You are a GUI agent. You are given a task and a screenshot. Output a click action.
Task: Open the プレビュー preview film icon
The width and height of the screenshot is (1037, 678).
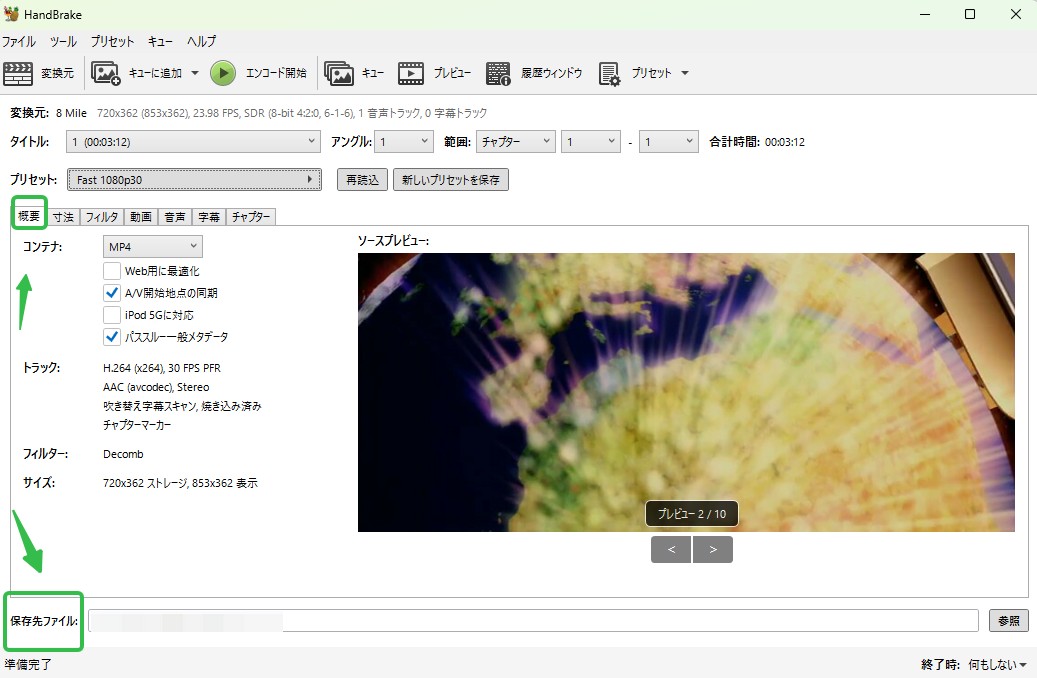(411, 73)
